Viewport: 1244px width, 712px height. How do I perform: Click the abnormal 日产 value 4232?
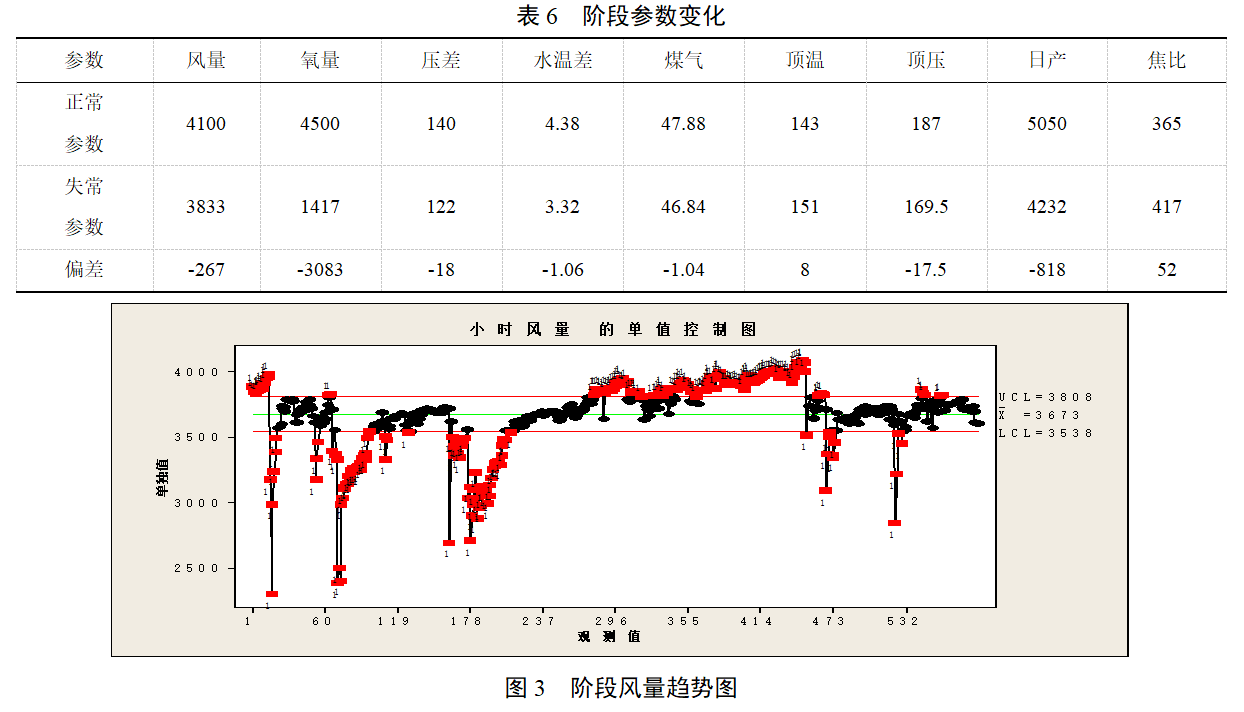point(1046,207)
